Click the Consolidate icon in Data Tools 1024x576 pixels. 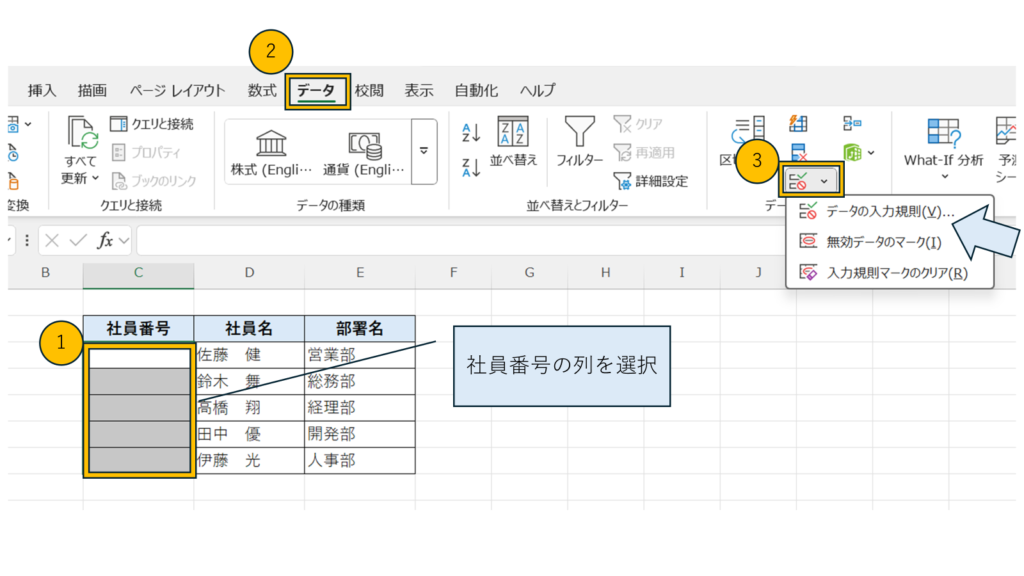[x=852, y=123]
